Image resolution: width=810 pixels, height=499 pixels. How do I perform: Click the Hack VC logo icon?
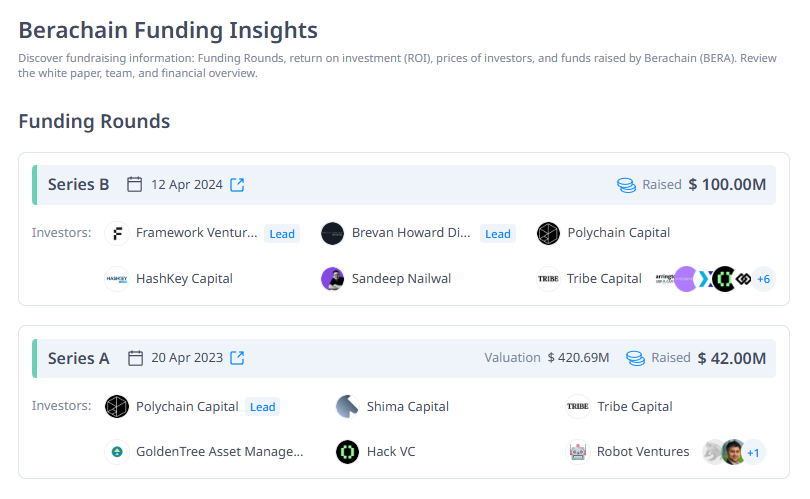click(348, 452)
